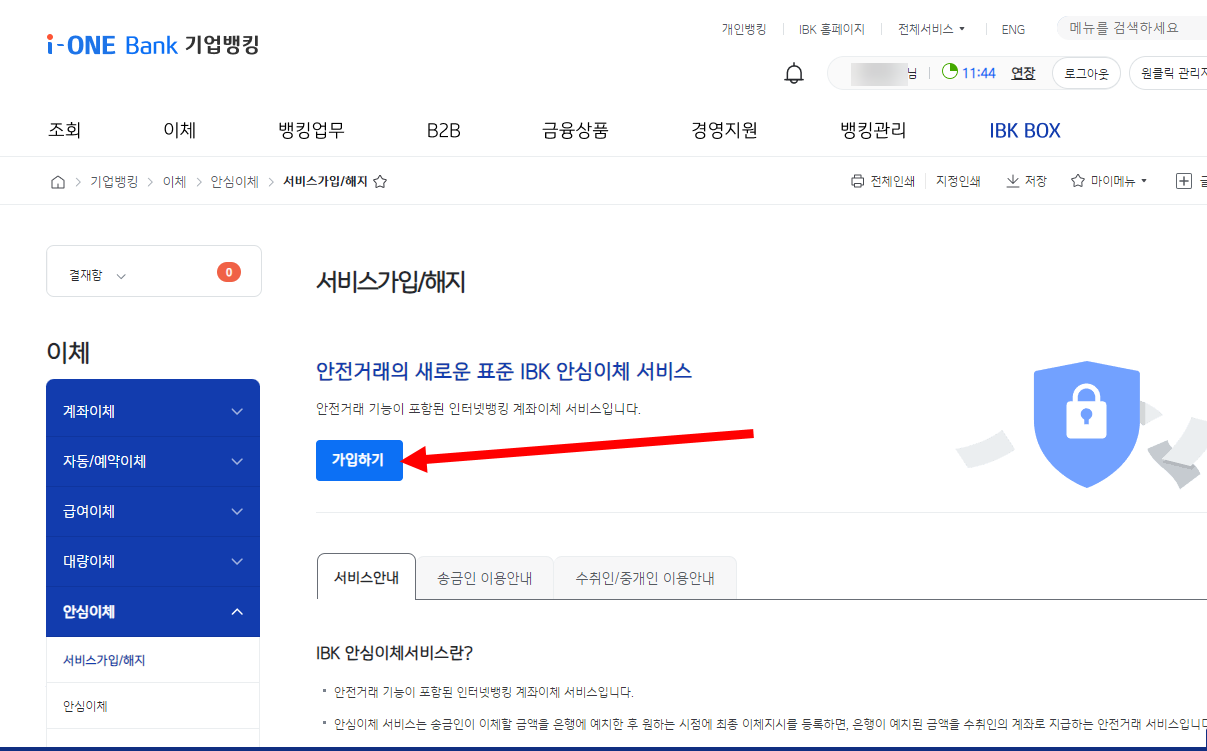
Task: Go to home via breadcrumb house icon
Action: [x=58, y=181]
